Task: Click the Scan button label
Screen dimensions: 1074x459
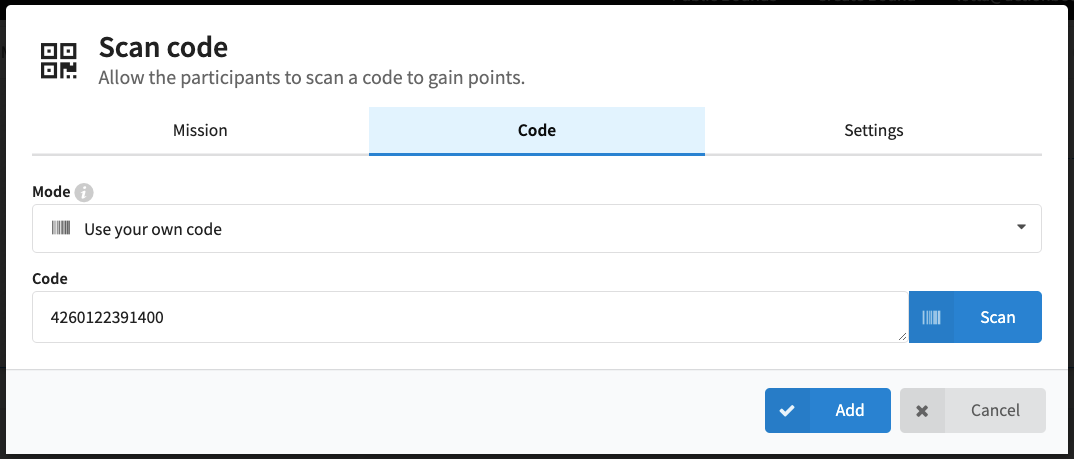Action: point(997,317)
